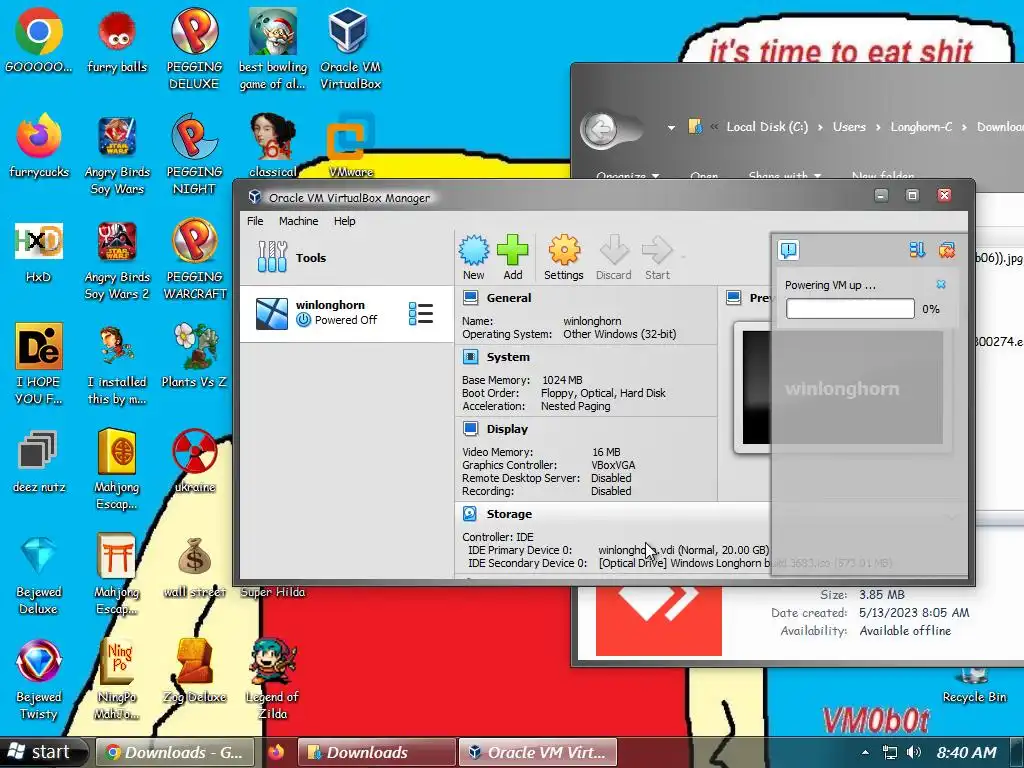Screen dimensions: 1024x768
Task: Click the clear notifications icon in progress panel
Action: [x=946, y=249]
